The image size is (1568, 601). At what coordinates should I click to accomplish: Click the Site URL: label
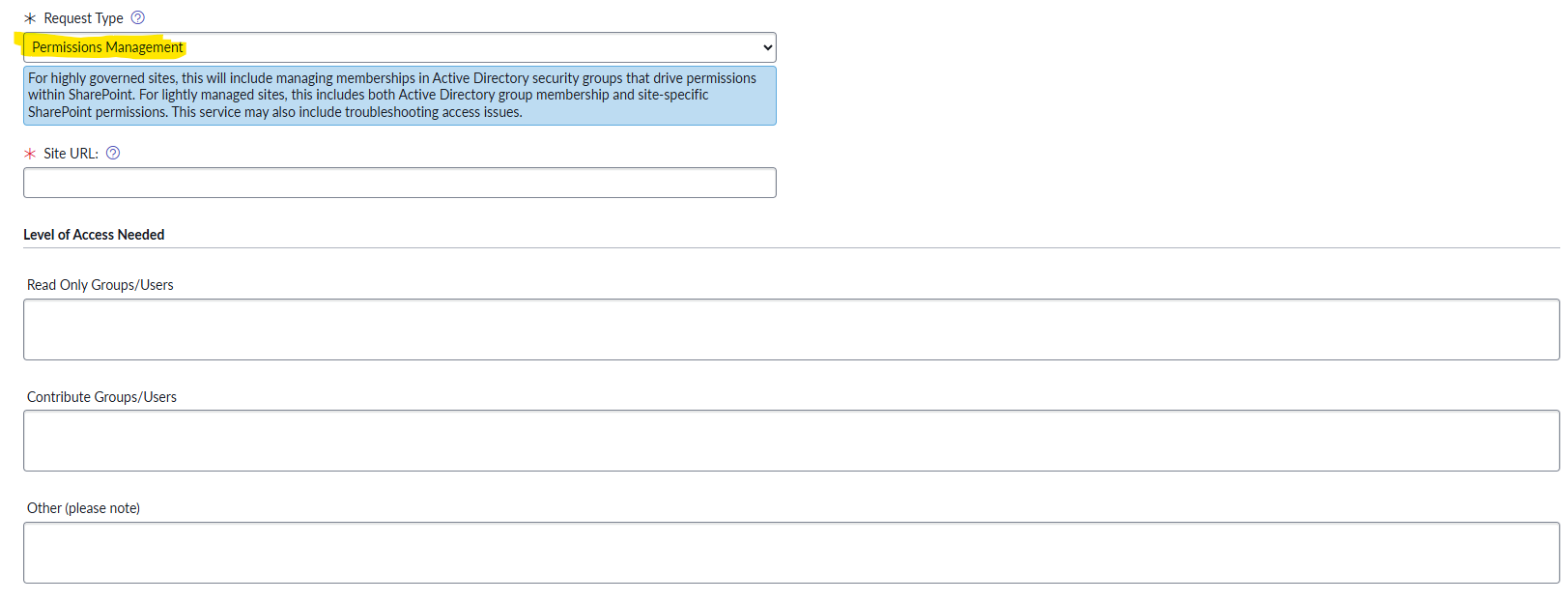(71, 154)
